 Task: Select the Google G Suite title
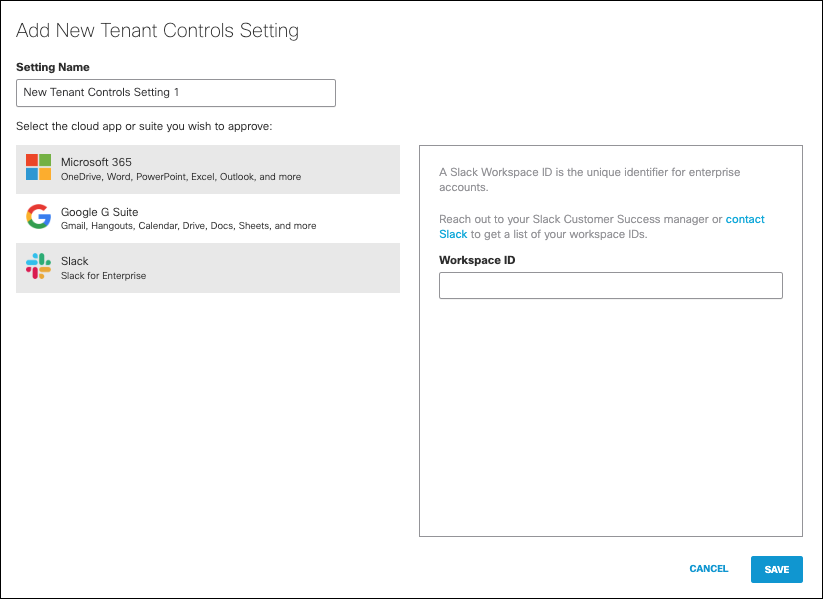pos(100,212)
